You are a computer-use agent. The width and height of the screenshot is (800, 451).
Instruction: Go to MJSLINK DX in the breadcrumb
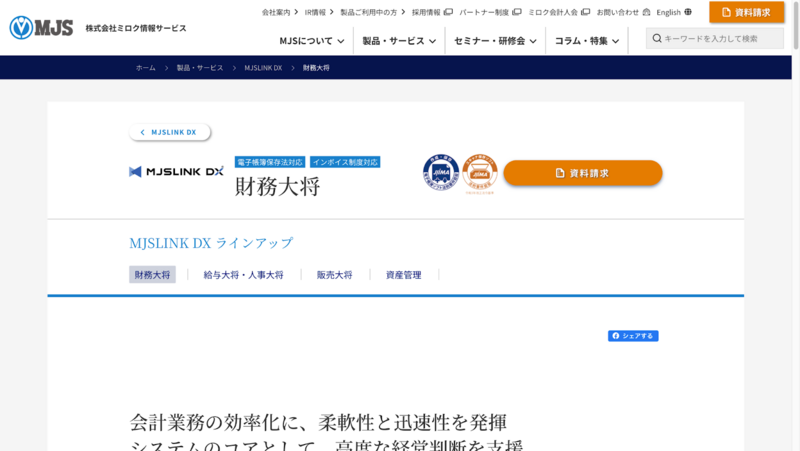click(x=263, y=67)
